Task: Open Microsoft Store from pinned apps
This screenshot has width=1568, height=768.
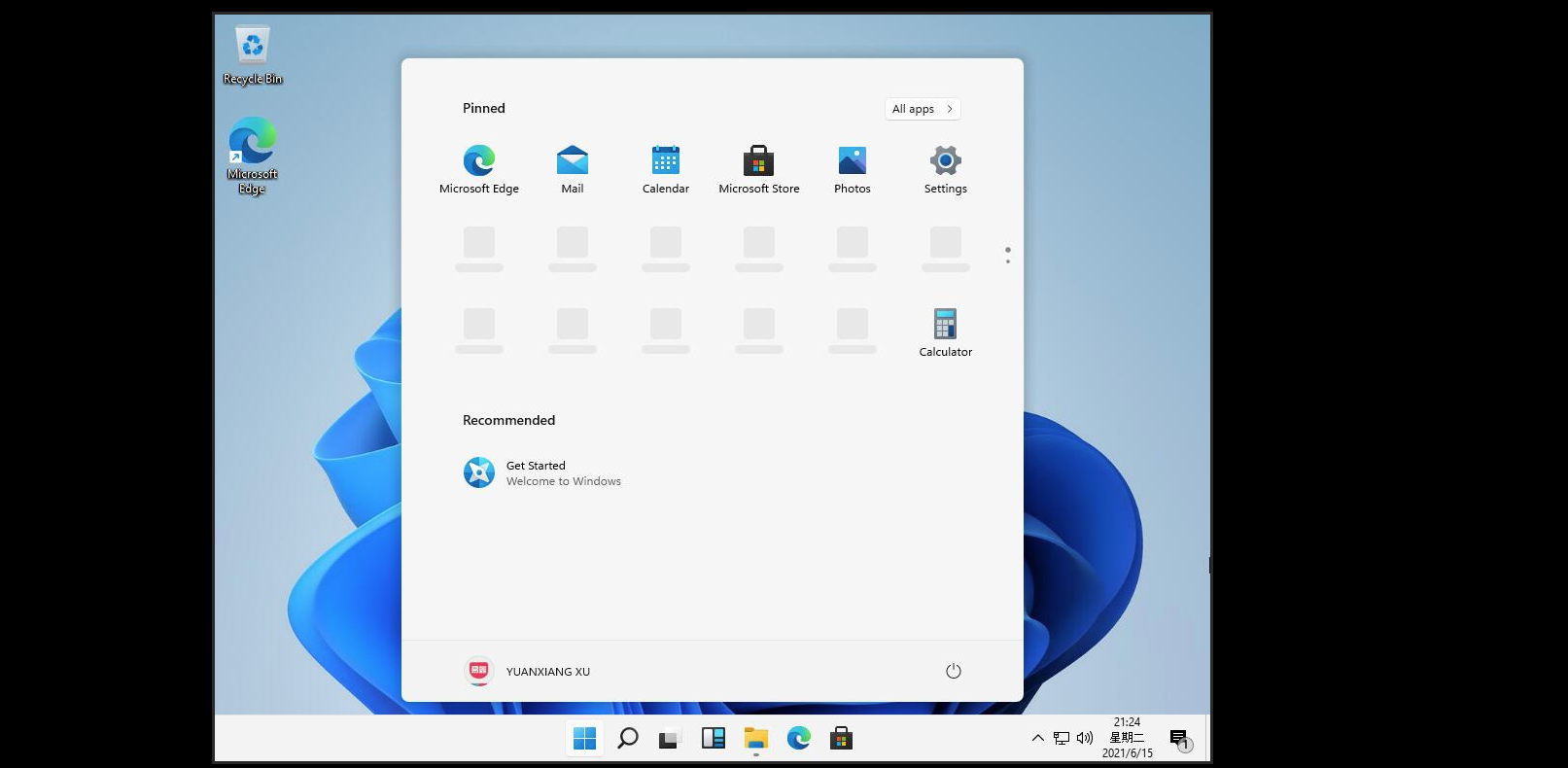Action: (759, 169)
